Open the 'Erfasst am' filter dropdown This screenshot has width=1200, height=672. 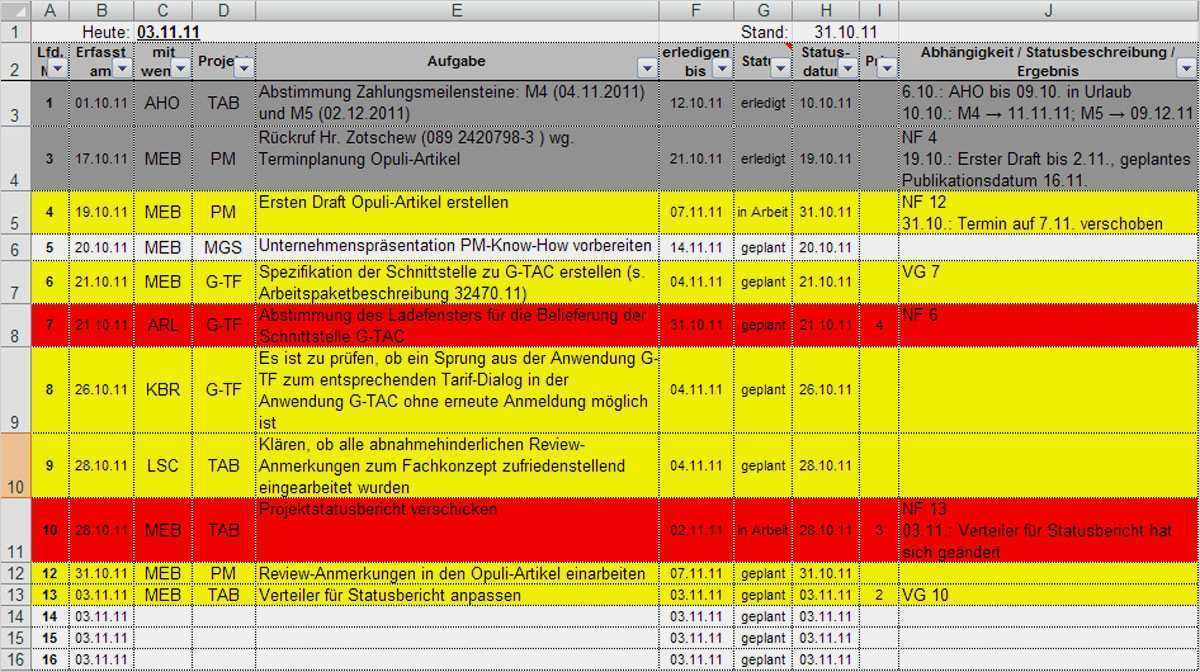pos(121,69)
